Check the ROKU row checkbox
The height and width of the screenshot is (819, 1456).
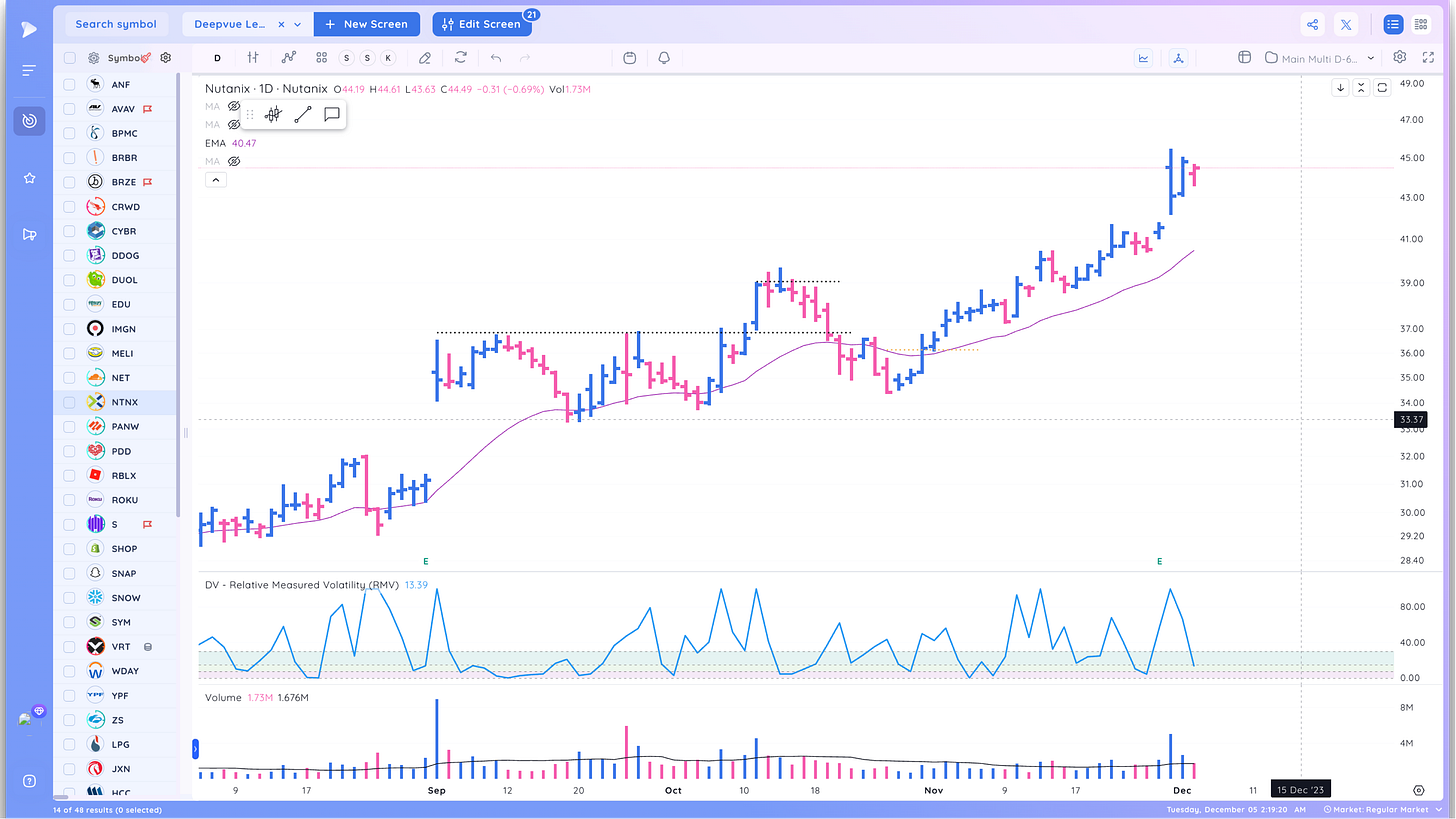click(70, 500)
